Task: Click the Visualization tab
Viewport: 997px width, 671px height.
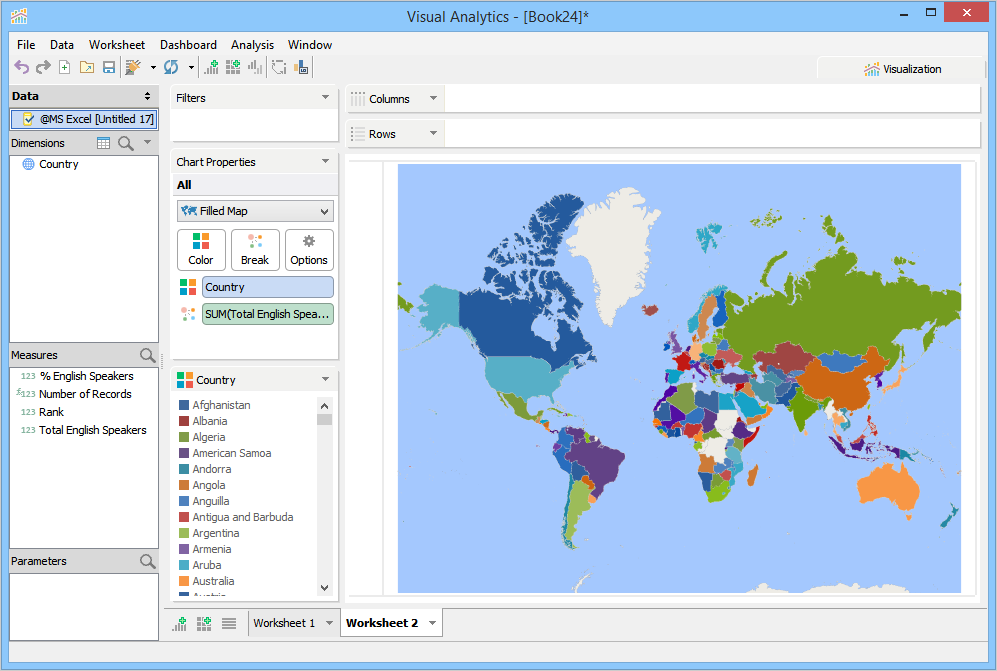Action: 902,69
